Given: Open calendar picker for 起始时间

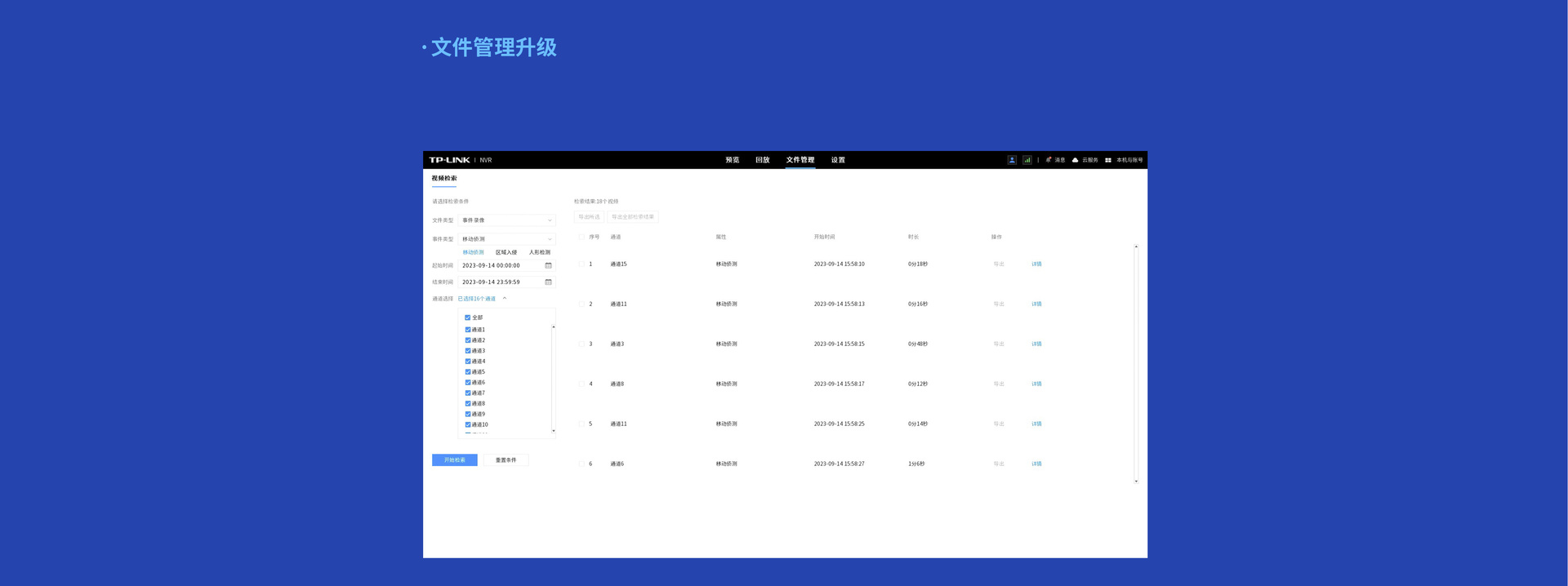Looking at the screenshot, I should point(548,265).
